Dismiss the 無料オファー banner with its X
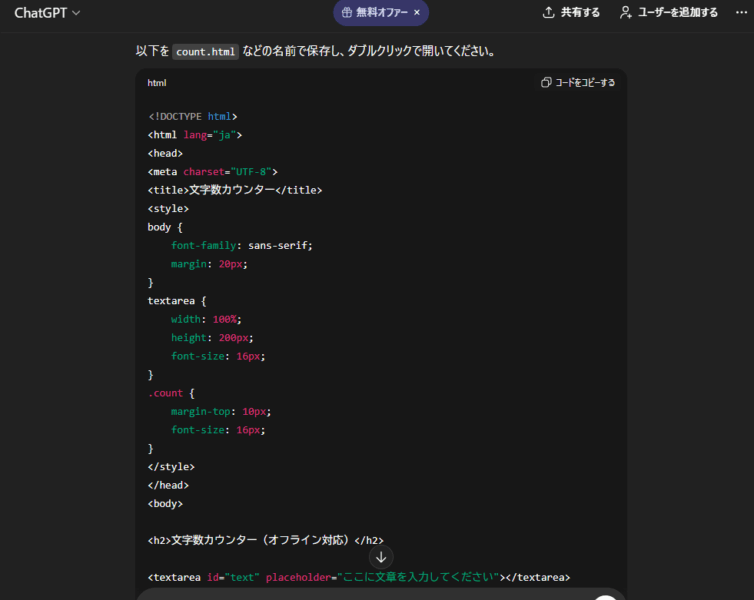 (417, 13)
